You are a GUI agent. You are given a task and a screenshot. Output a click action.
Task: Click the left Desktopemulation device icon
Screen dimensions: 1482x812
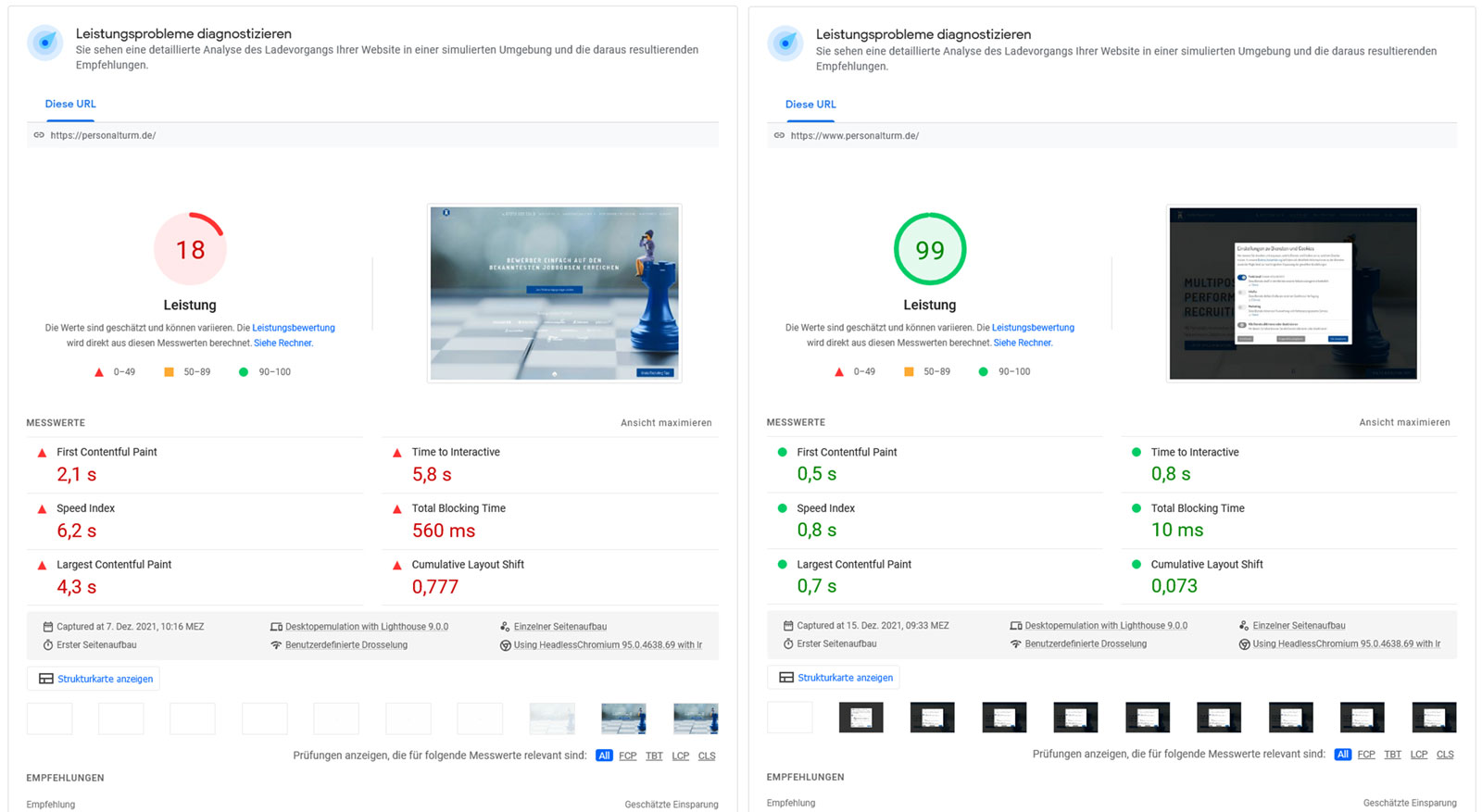coord(276,627)
